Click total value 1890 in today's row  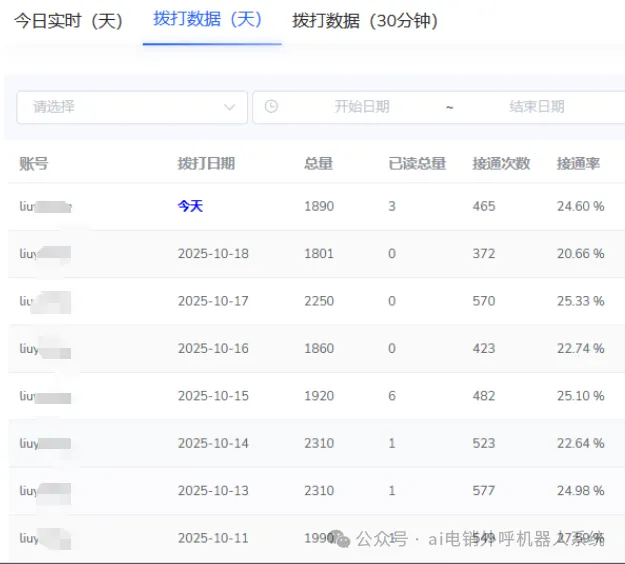[x=319, y=206]
